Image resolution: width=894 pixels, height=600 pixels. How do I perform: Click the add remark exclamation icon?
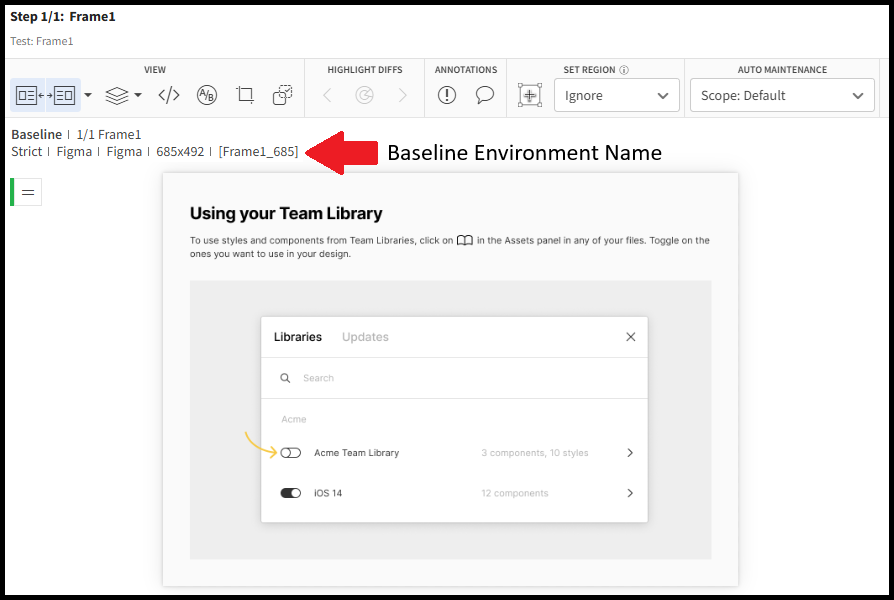tap(447, 95)
